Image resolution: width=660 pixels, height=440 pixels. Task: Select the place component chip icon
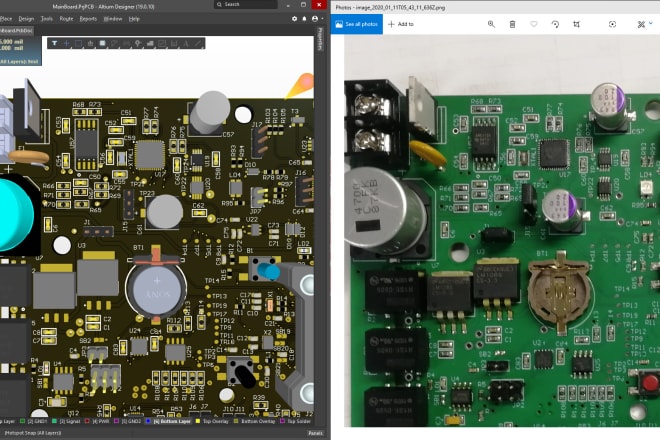(102, 43)
